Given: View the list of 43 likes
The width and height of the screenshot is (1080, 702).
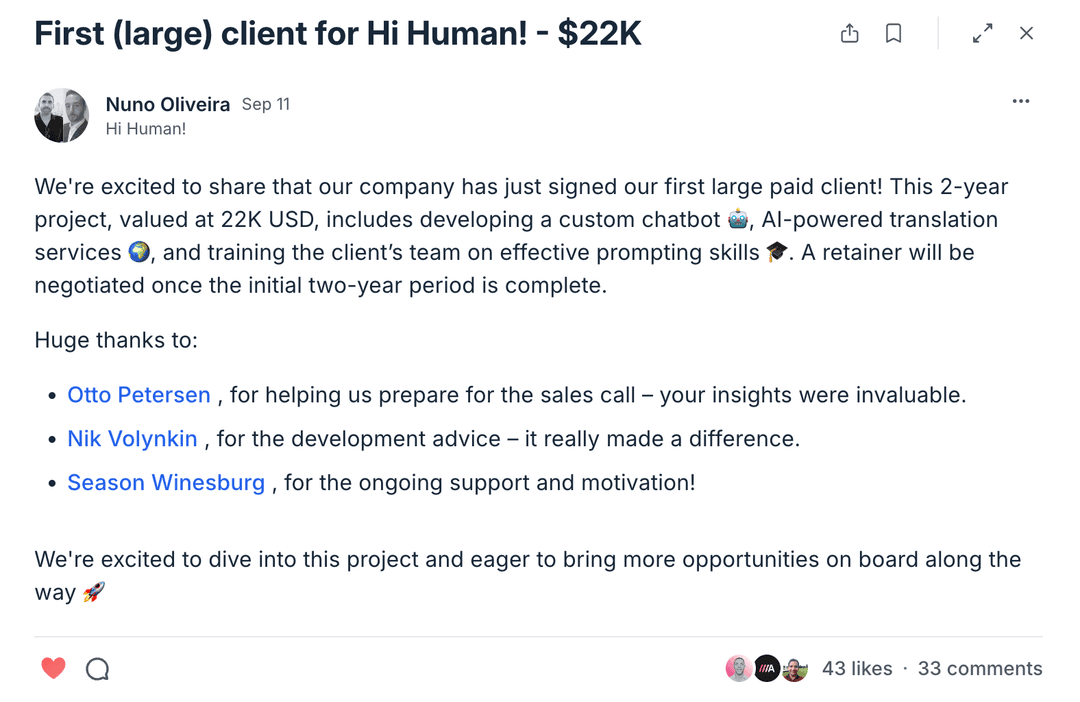Looking at the screenshot, I should (x=857, y=669).
